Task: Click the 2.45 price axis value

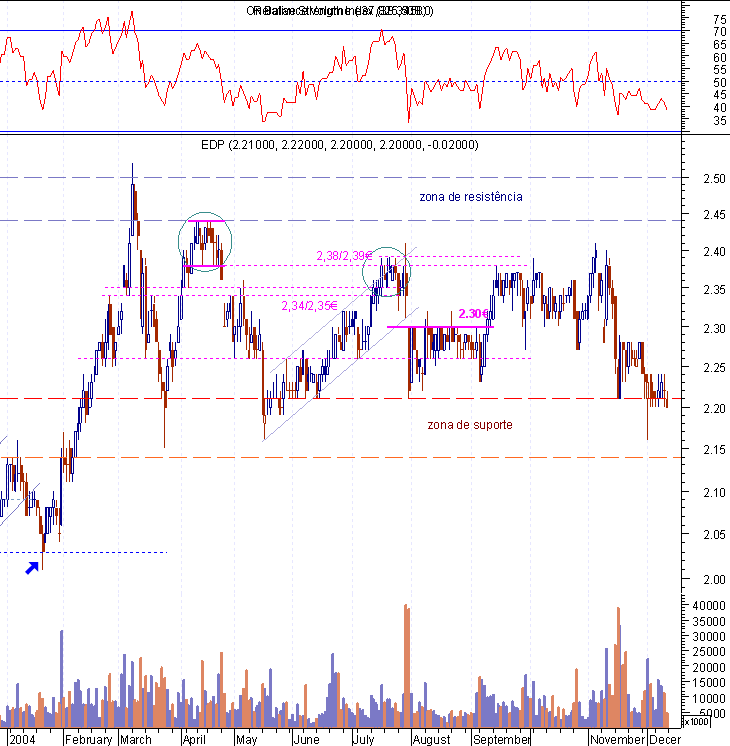Action: coord(714,215)
